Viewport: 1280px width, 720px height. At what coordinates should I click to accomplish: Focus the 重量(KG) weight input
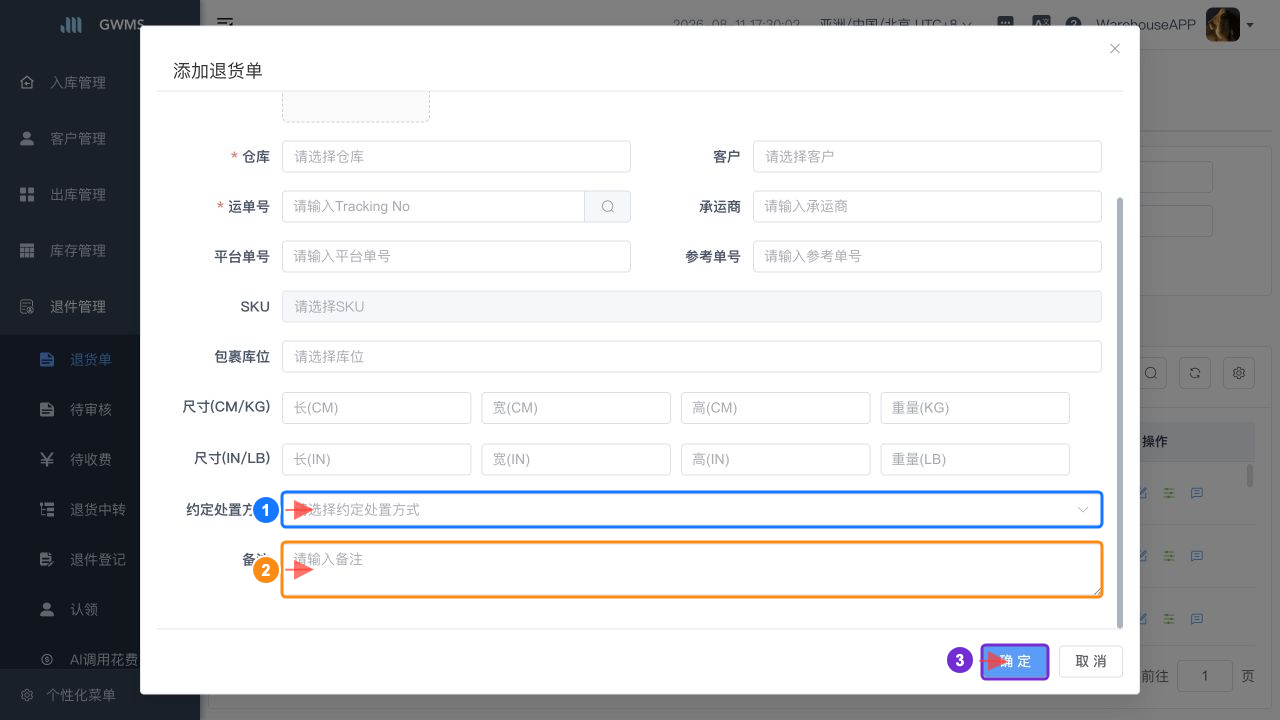pos(975,408)
